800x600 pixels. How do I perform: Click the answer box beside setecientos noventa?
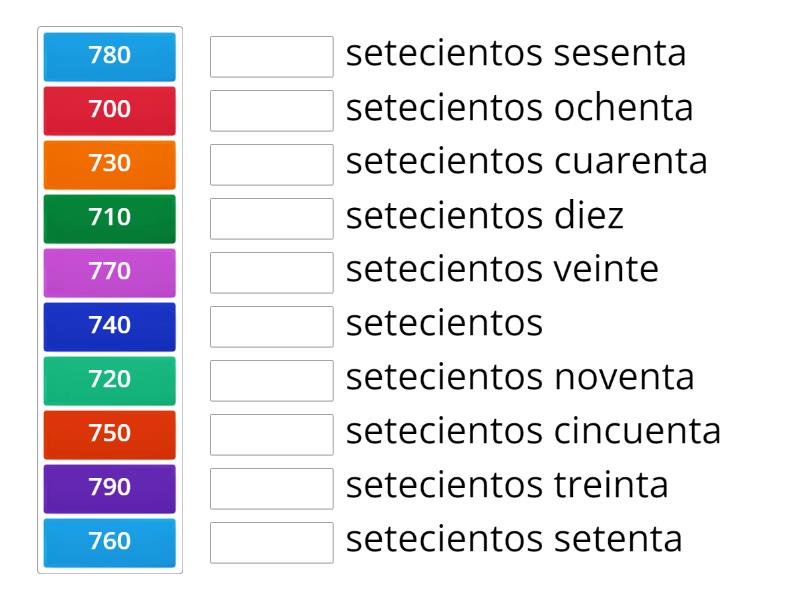(272, 380)
